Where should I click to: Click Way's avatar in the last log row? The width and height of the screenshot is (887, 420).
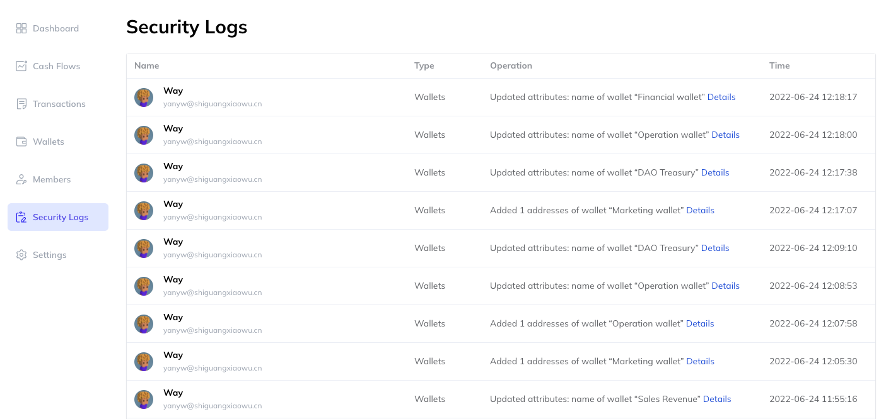(x=144, y=400)
